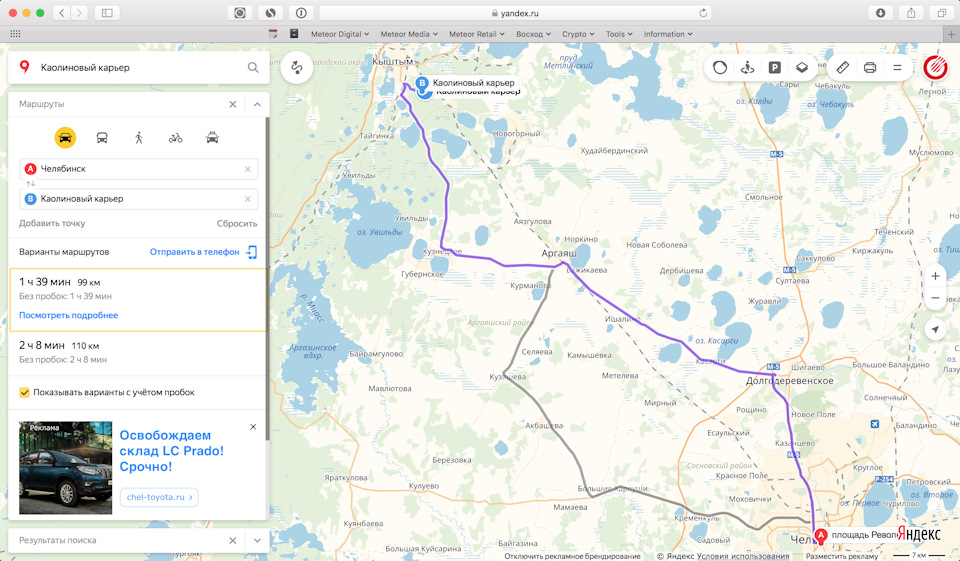Open Восход bookmarks folder

pos(533,34)
